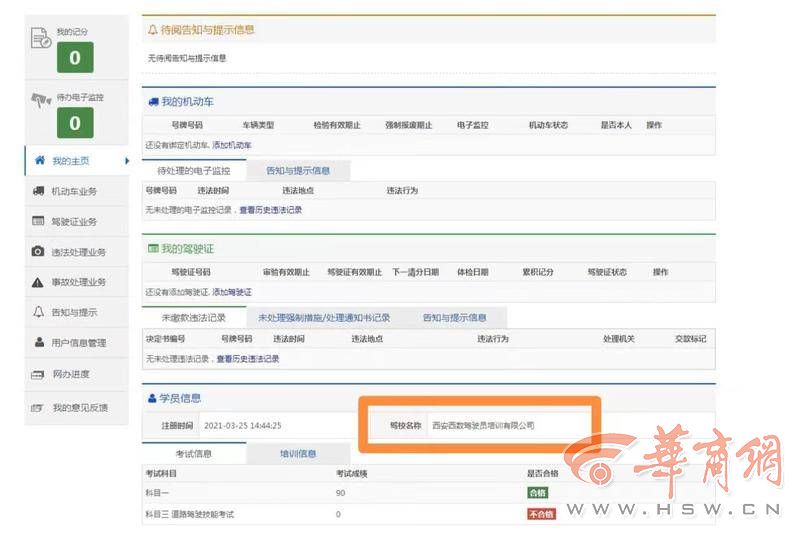Open the green 待办电子监控 count badge
Viewport: 800px width, 535px height.
[x=75, y=123]
